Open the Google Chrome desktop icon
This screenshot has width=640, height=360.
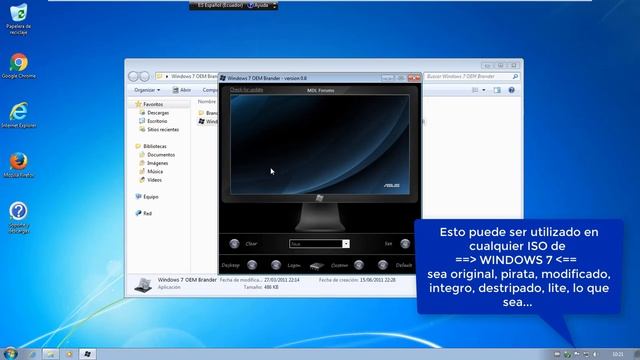click(18, 66)
